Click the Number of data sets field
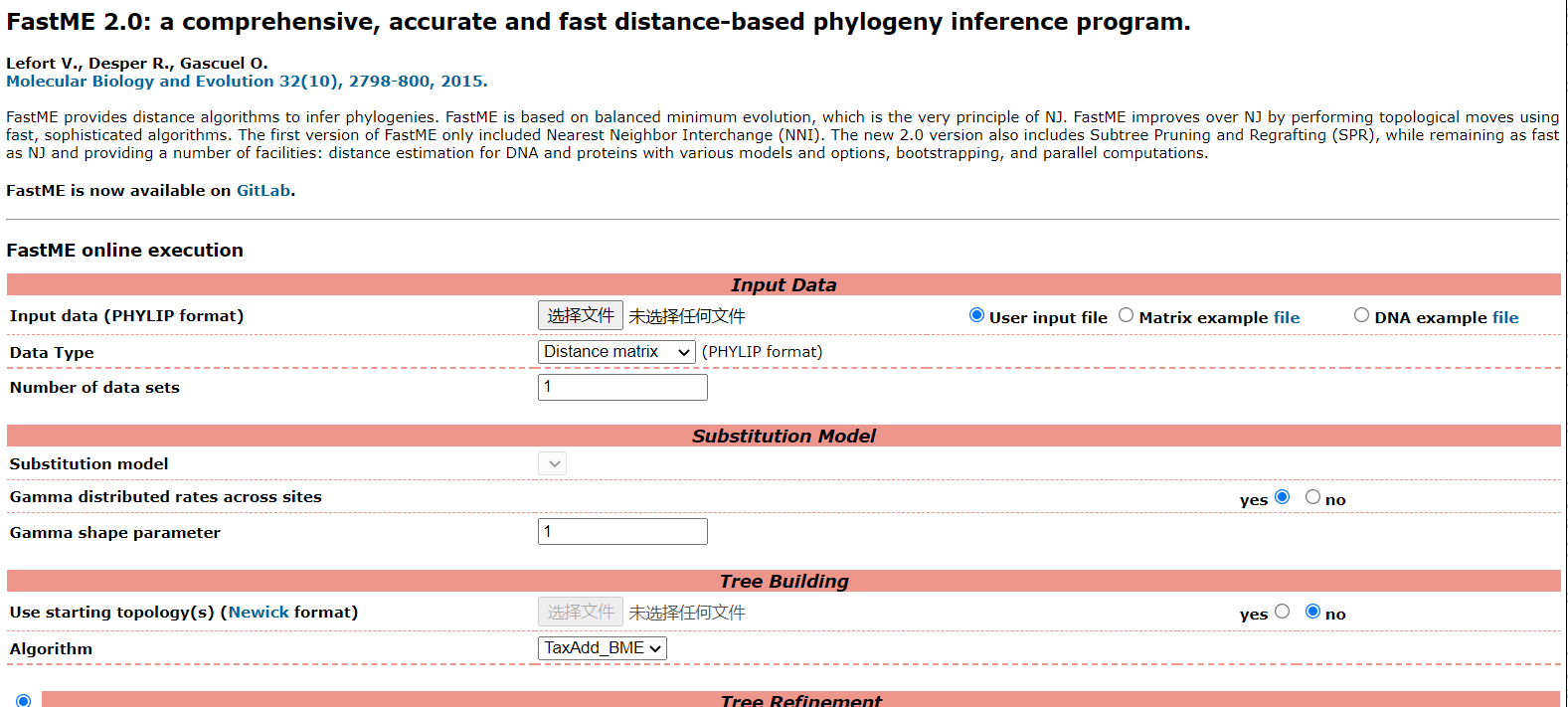Viewport: 1568px width, 707px height. [x=622, y=387]
